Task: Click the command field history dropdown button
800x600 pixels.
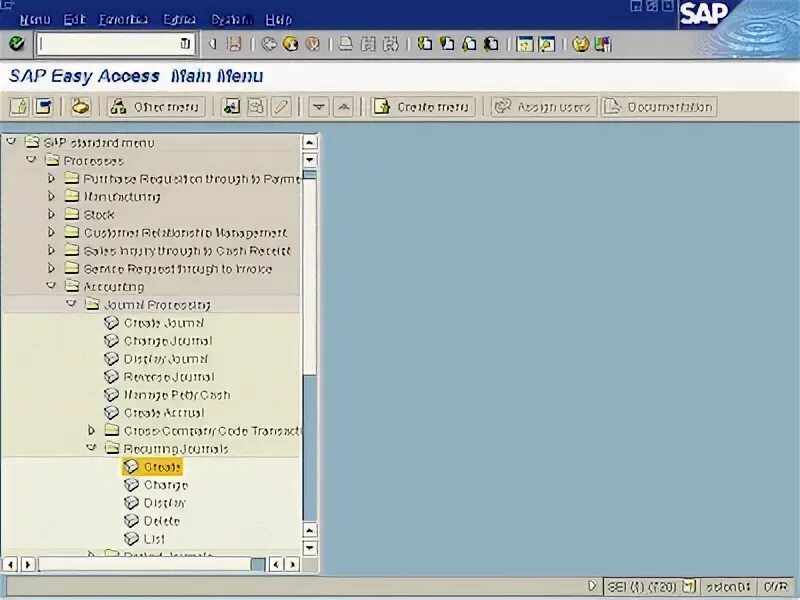Action: pos(186,44)
